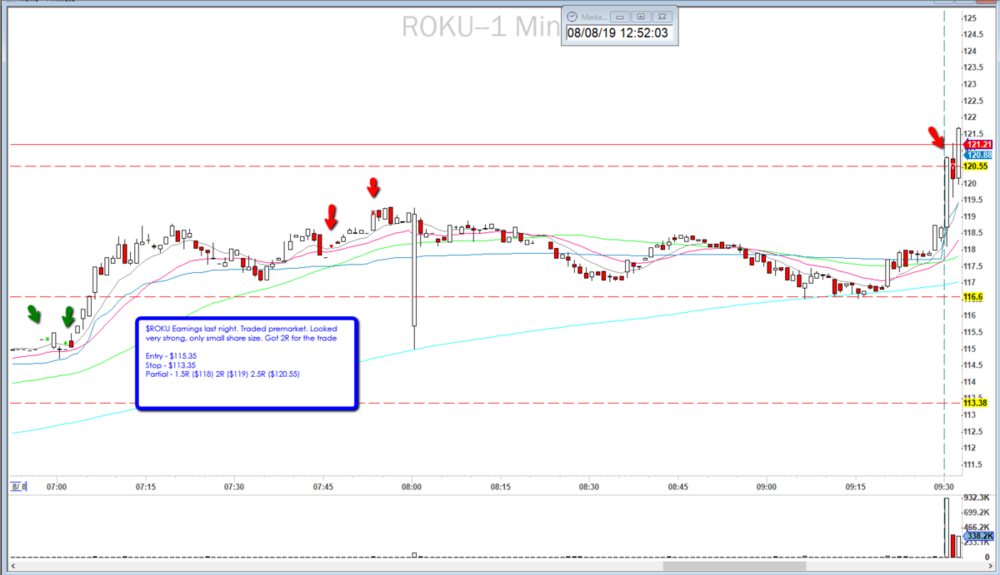Click the 122.5 price axis label
Screen dimensions: 1000x575
pyautogui.click(x=973, y=101)
